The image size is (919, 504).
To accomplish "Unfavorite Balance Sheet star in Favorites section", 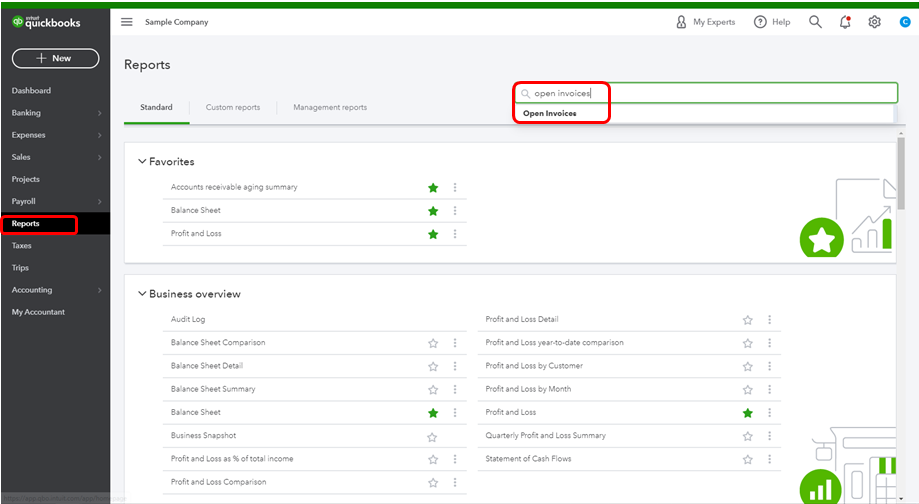I will click(433, 211).
